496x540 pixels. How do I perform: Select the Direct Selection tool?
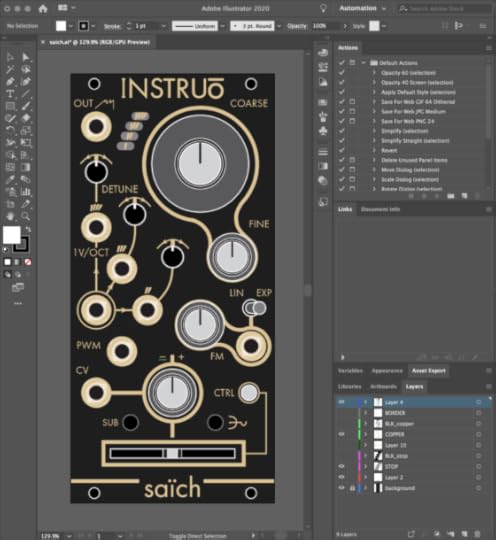tap(26, 57)
